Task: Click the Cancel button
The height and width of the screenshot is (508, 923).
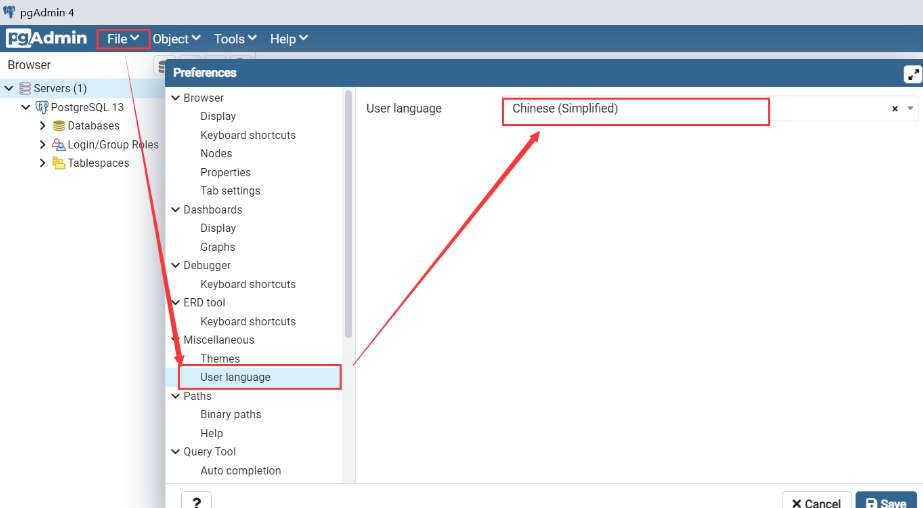Action: coord(816,502)
